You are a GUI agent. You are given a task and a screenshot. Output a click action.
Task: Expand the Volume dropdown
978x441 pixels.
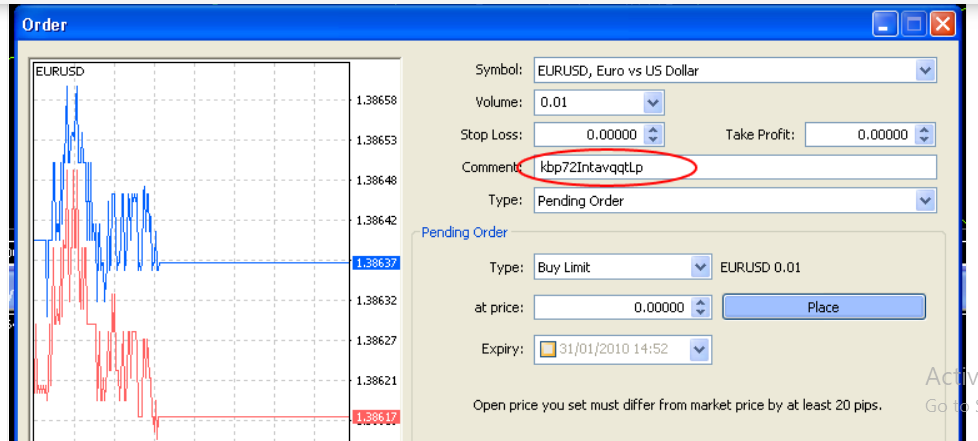653,102
